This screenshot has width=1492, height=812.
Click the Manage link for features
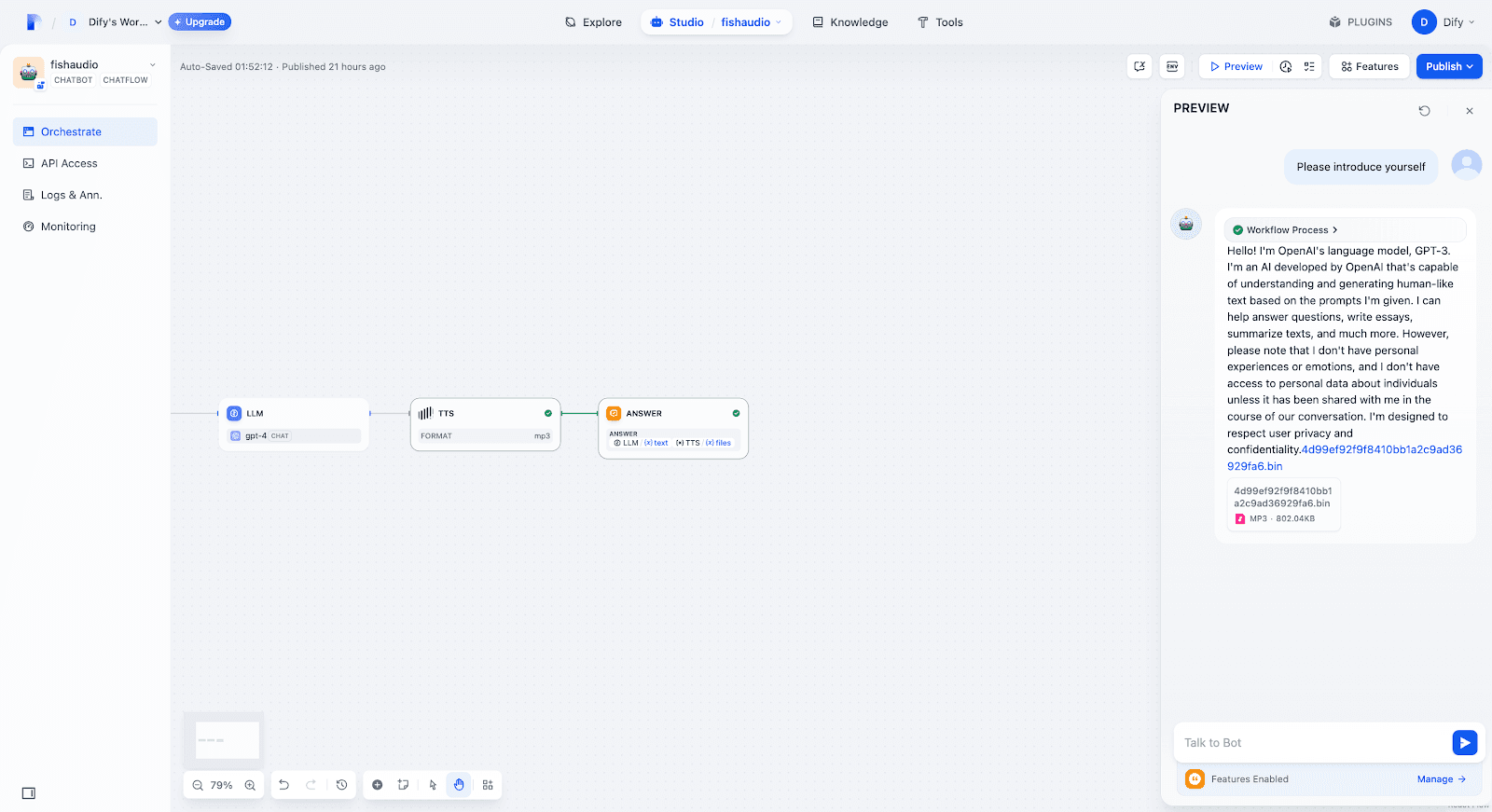pyautogui.click(x=1441, y=779)
